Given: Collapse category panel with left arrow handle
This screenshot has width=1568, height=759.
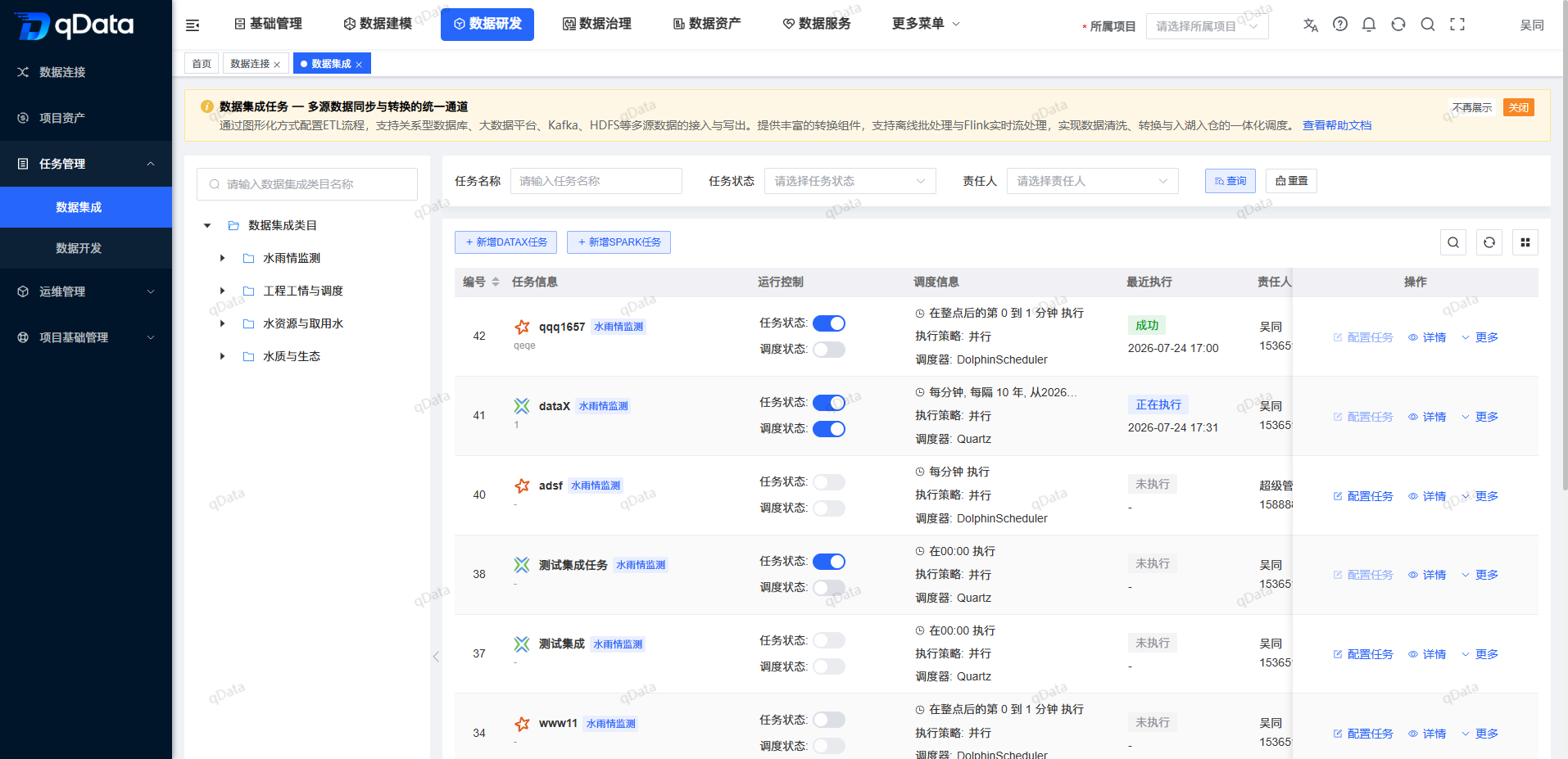Looking at the screenshot, I should pyautogui.click(x=436, y=657).
